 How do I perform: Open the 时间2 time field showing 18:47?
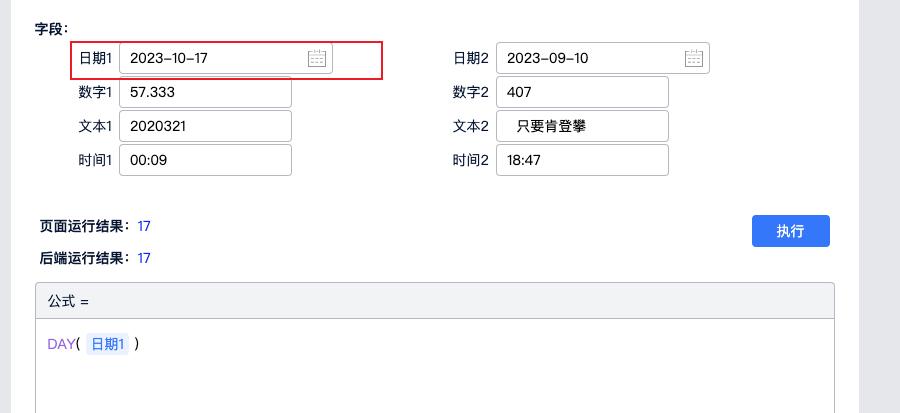[581, 160]
